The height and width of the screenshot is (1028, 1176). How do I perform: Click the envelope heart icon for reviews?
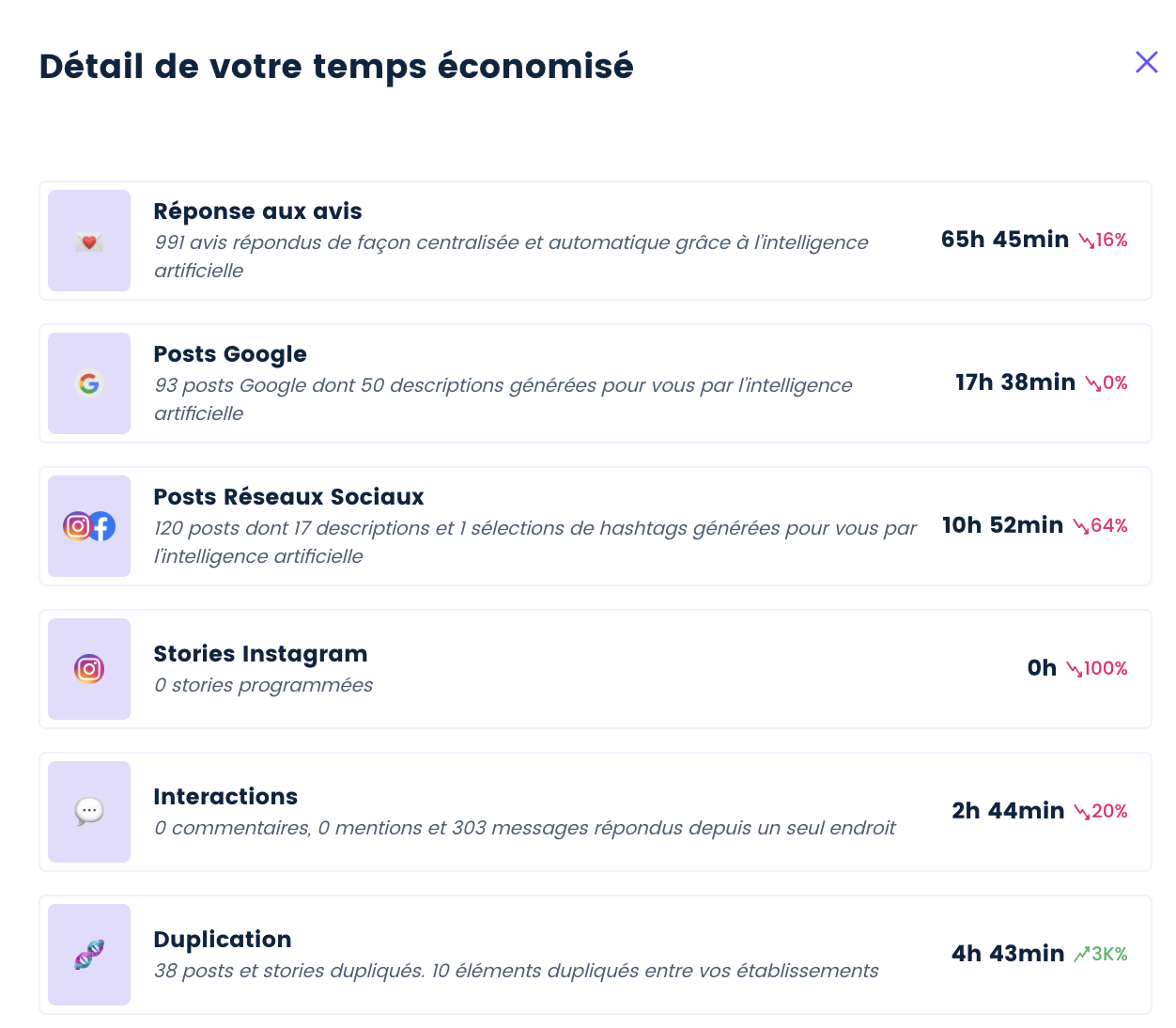coord(89,241)
